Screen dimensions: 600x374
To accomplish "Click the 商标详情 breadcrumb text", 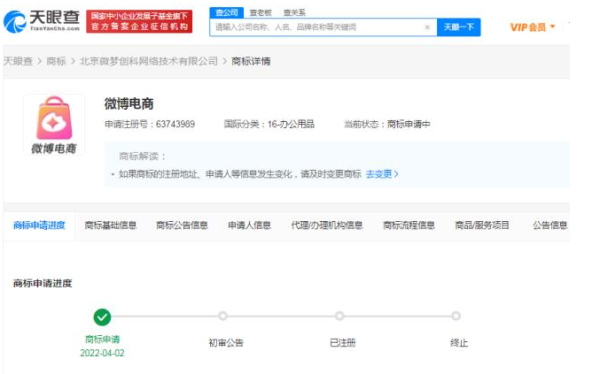I will [x=251, y=61].
